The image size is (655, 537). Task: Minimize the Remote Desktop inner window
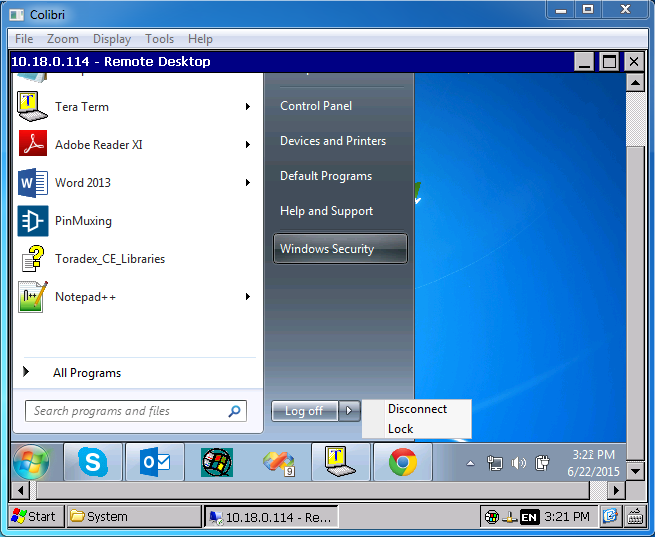[584, 62]
